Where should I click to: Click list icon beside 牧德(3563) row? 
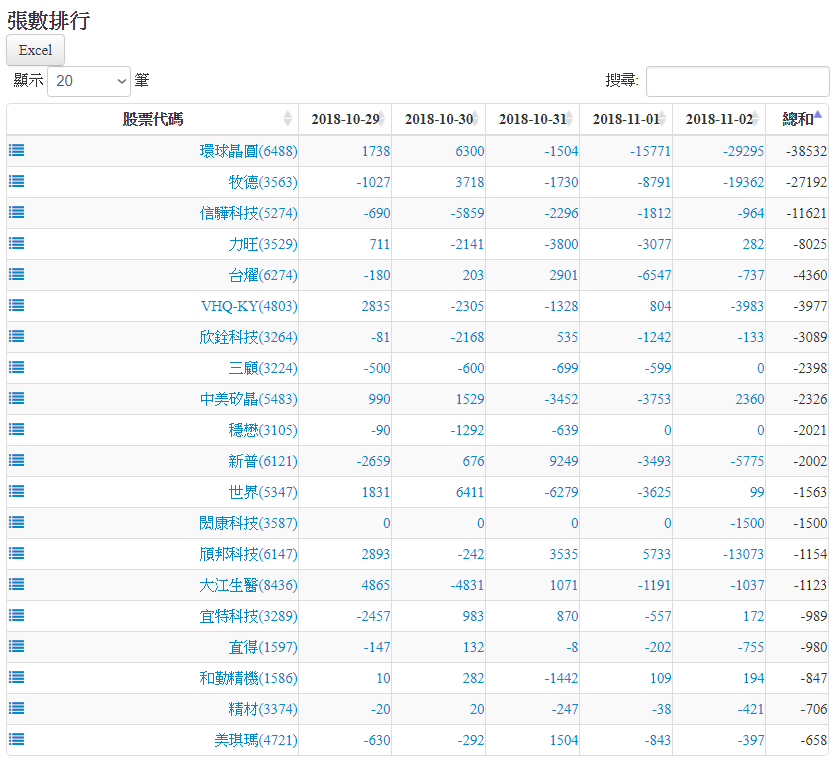[x=17, y=181]
